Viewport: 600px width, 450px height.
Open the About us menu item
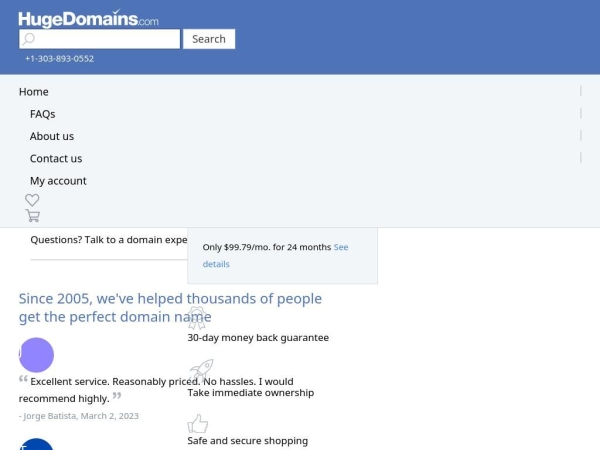click(x=52, y=136)
